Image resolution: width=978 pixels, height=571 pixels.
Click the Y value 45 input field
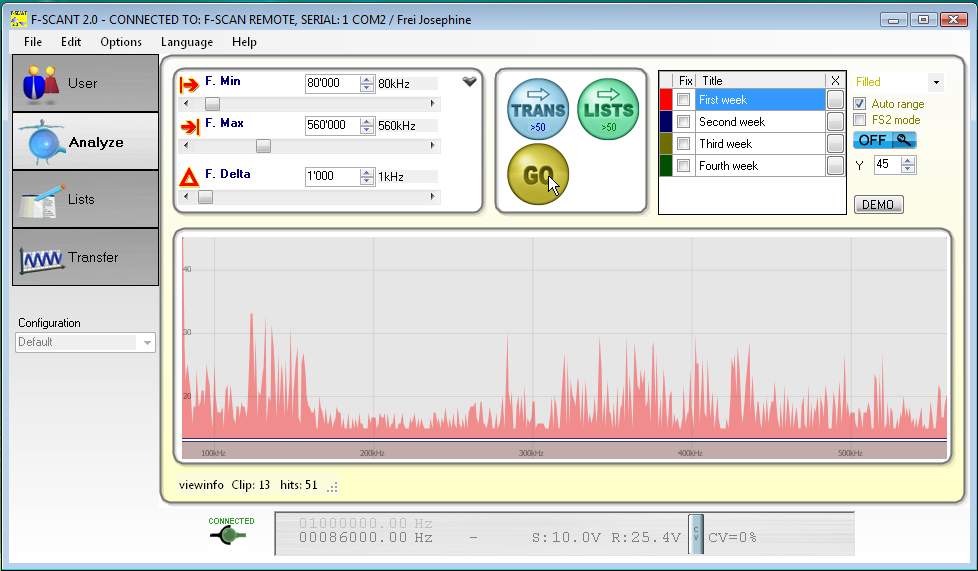[888, 165]
